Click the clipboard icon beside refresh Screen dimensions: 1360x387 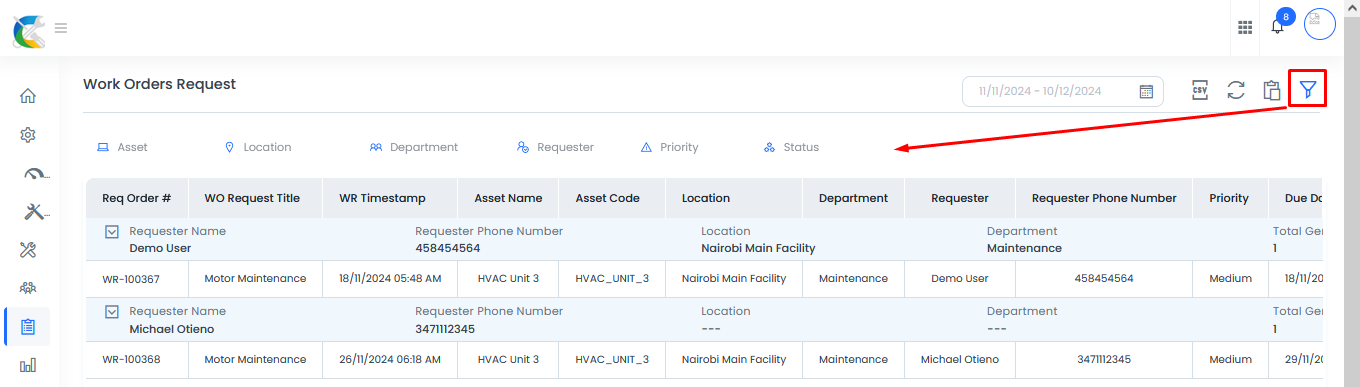(1272, 90)
